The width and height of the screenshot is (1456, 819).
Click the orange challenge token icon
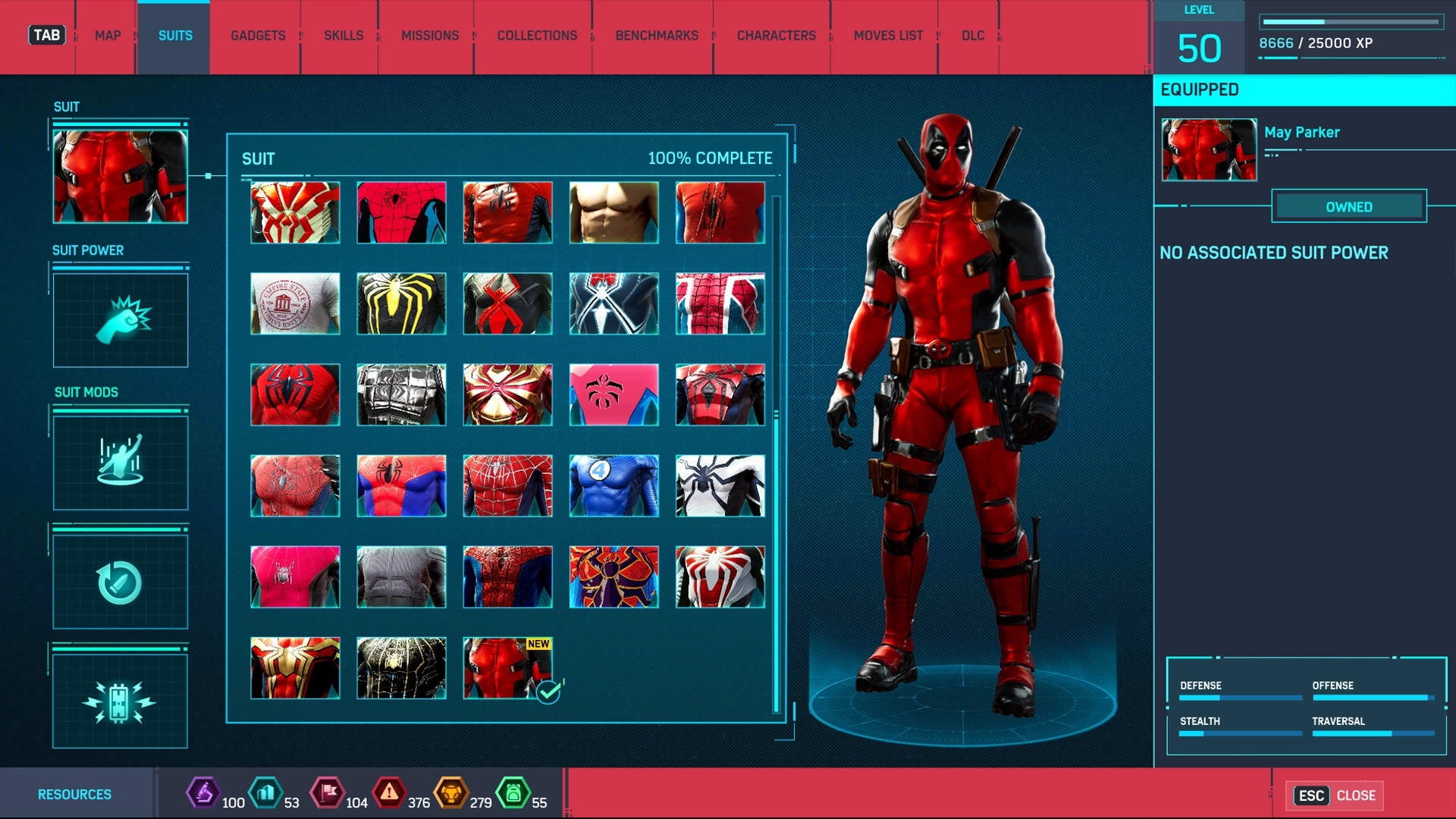pos(451,793)
